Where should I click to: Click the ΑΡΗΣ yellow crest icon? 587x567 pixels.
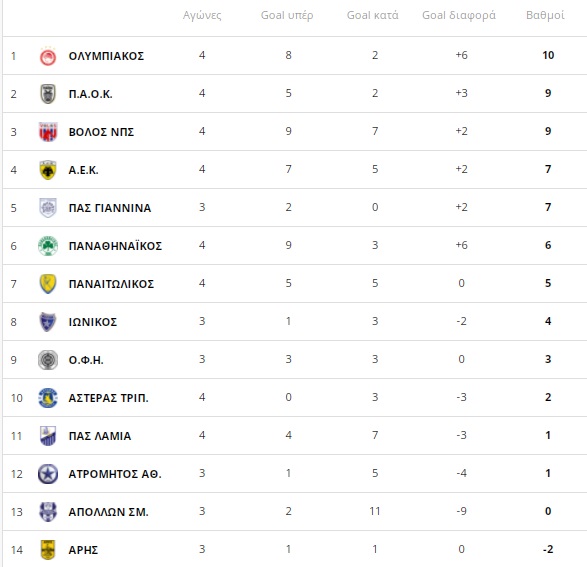(48, 550)
